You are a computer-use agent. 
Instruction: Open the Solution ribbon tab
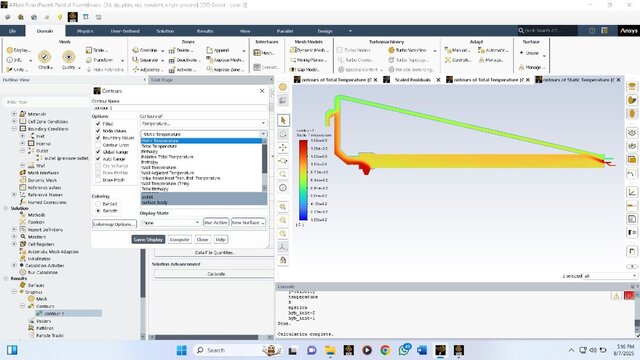tap(165, 31)
